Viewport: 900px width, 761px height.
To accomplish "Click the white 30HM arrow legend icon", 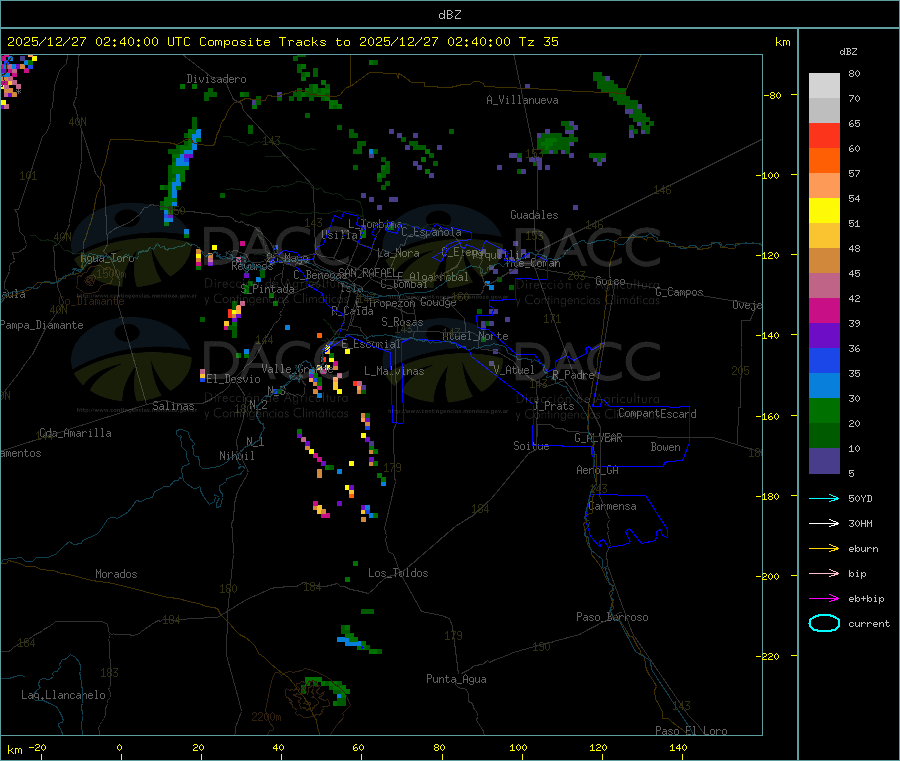I will click(824, 523).
